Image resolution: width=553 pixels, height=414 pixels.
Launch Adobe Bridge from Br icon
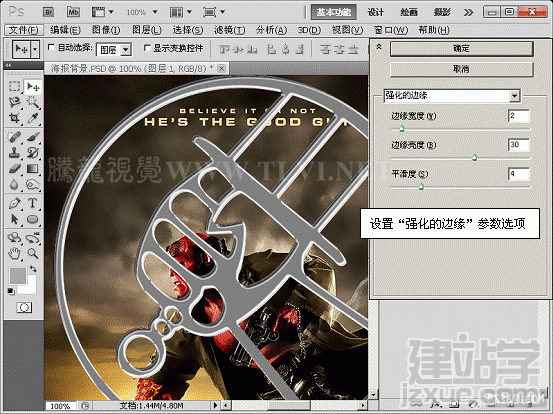(48, 12)
